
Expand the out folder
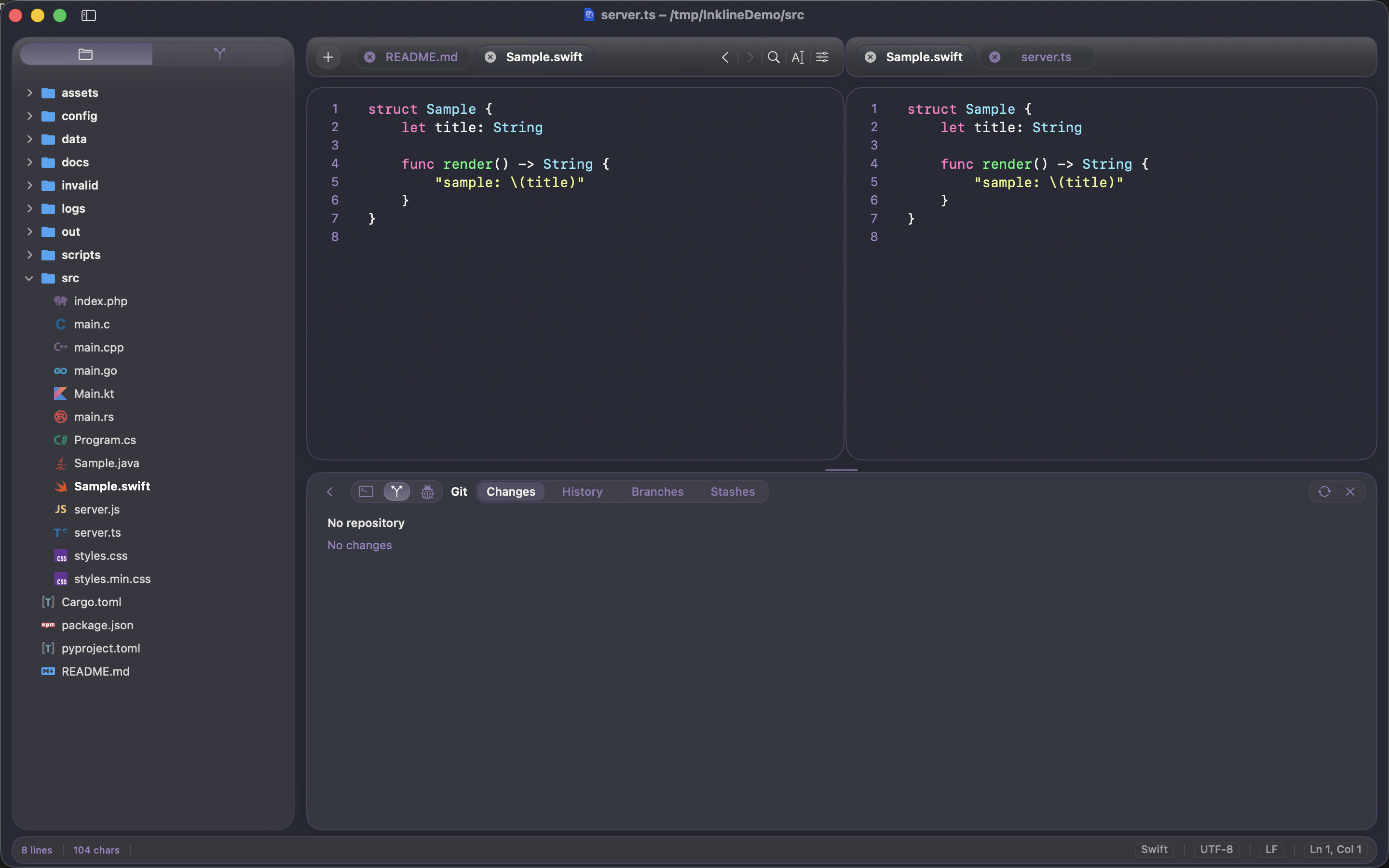(x=30, y=231)
